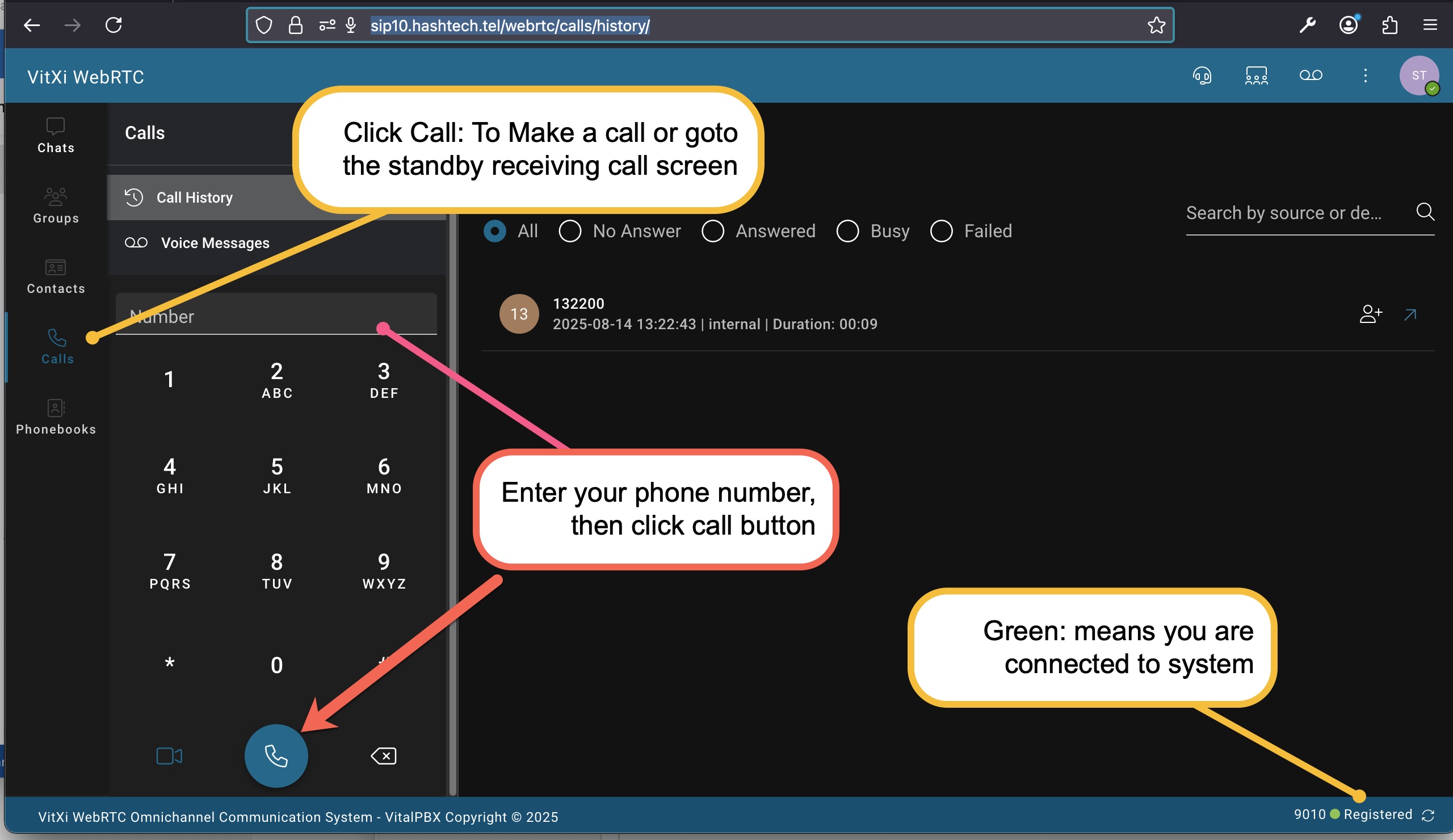Select the Failed radio filter
This screenshot has height=840, width=1453.
[x=942, y=231]
